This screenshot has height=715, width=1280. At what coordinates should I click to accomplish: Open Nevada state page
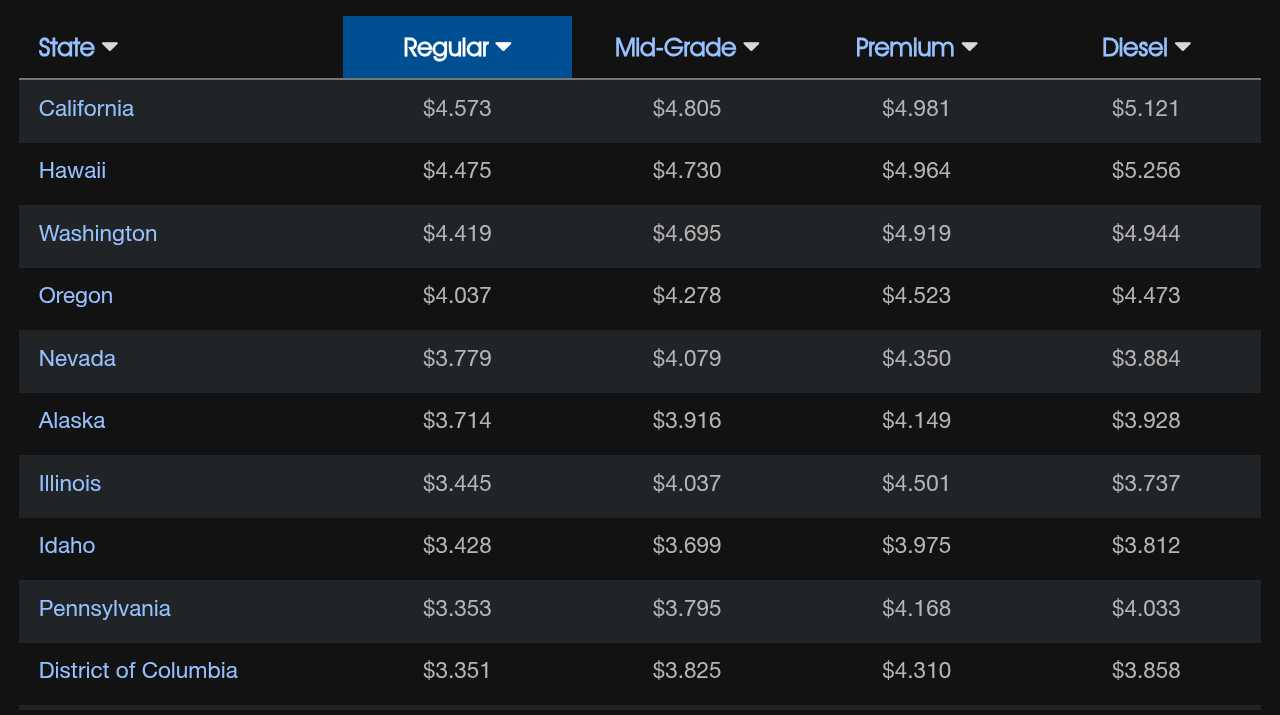(77, 358)
